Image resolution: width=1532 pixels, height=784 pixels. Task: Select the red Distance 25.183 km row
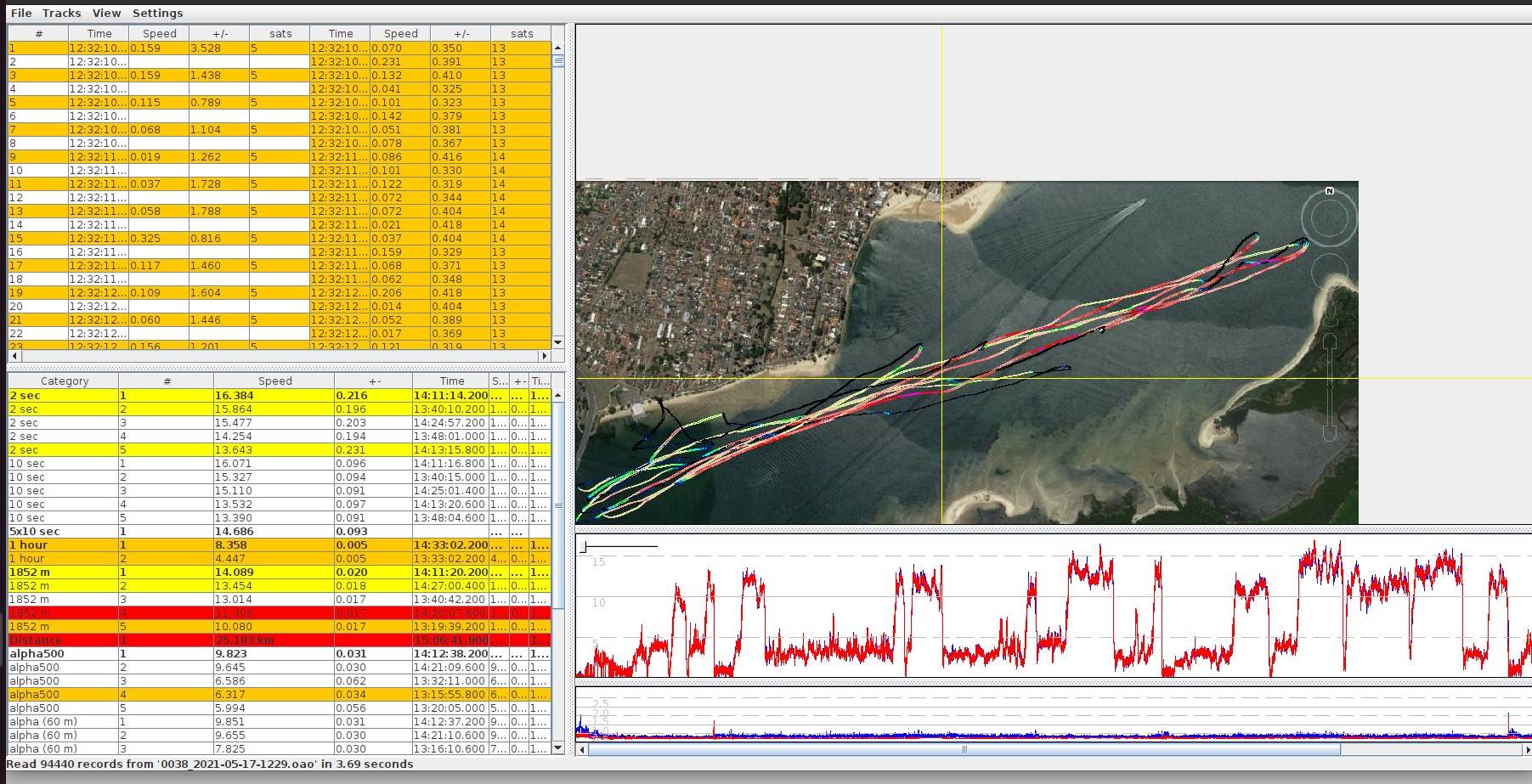[170, 640]
